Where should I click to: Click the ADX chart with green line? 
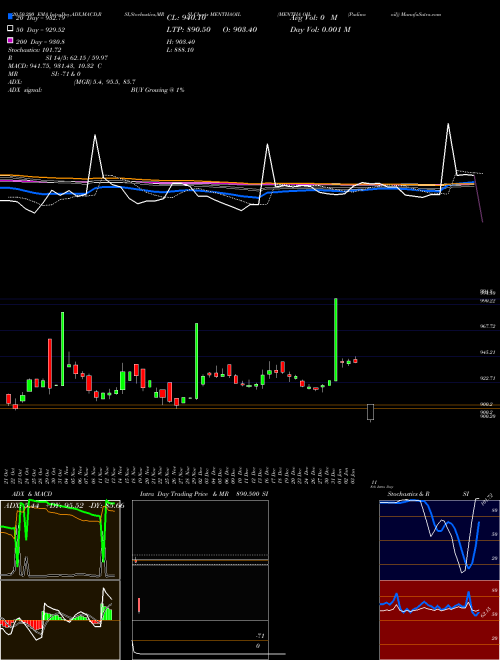click(60, 539)
